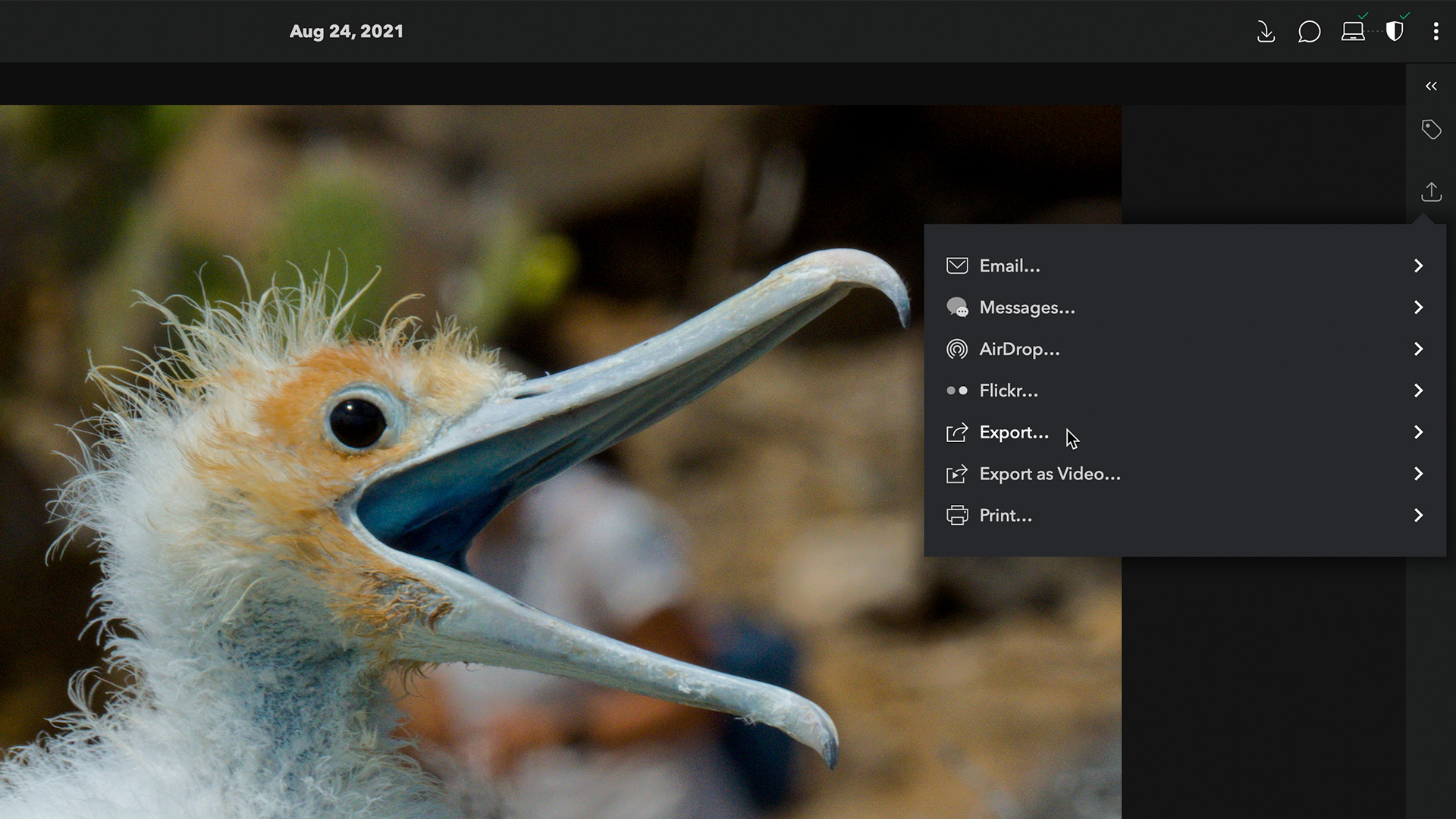
Task: Expand the Flickr row chevron
Action: (x=1418, y=391)
